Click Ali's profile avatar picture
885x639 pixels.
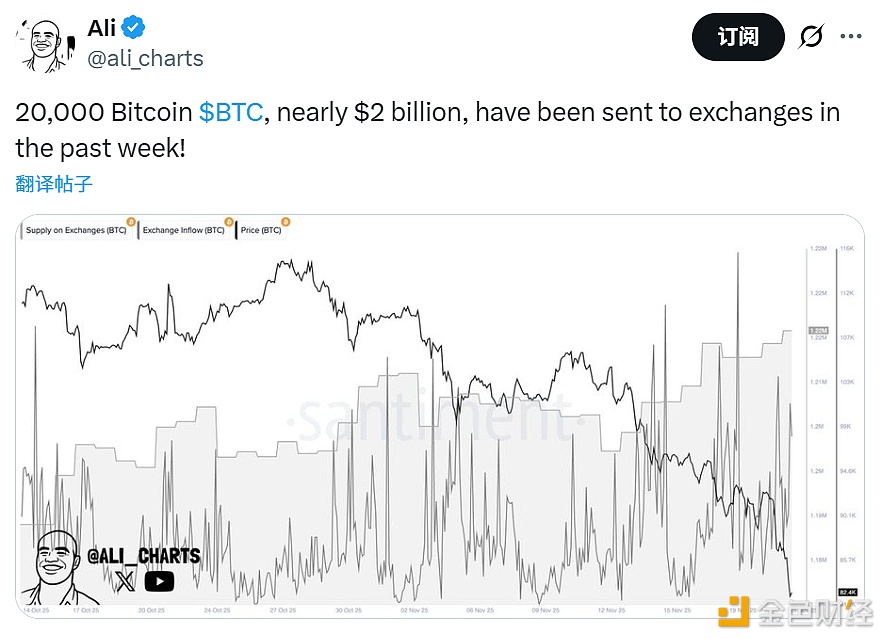(x=46, y=45)
